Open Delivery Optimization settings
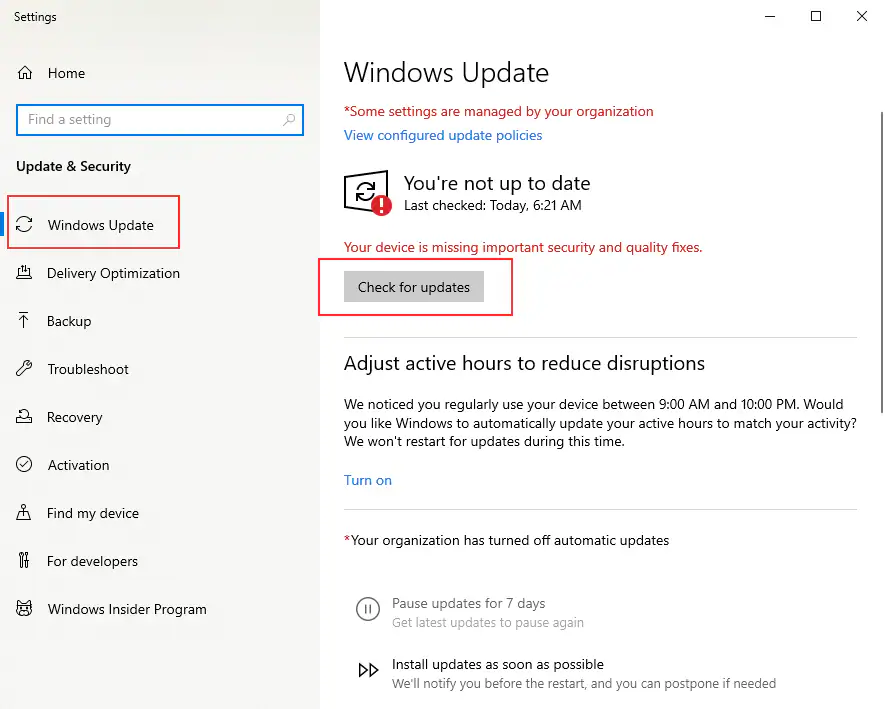The height and width of the screenshot is (709, 885). [x=113, y=273]
